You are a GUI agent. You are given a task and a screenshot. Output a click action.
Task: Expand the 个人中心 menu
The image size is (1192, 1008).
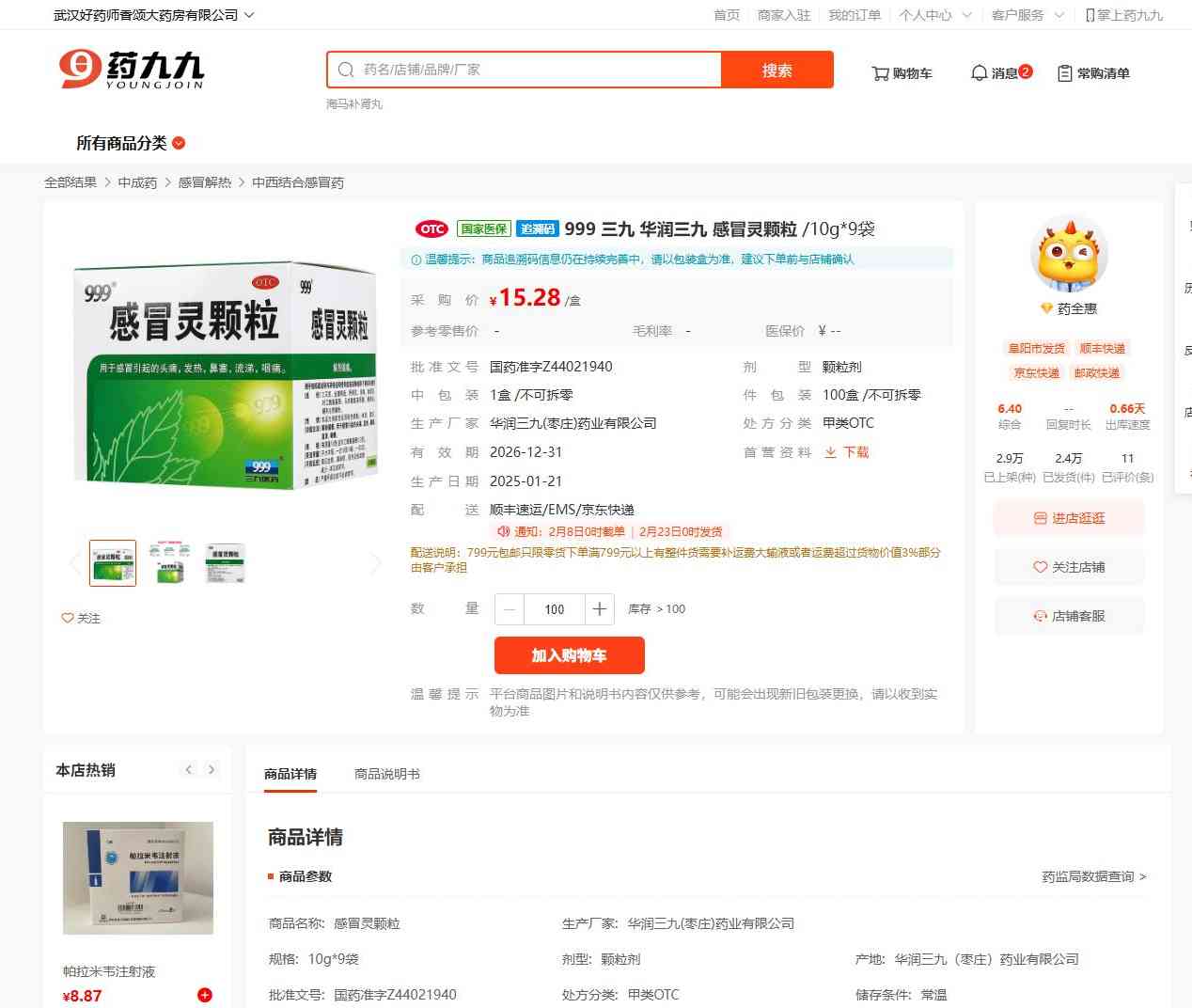pos(935,15)
